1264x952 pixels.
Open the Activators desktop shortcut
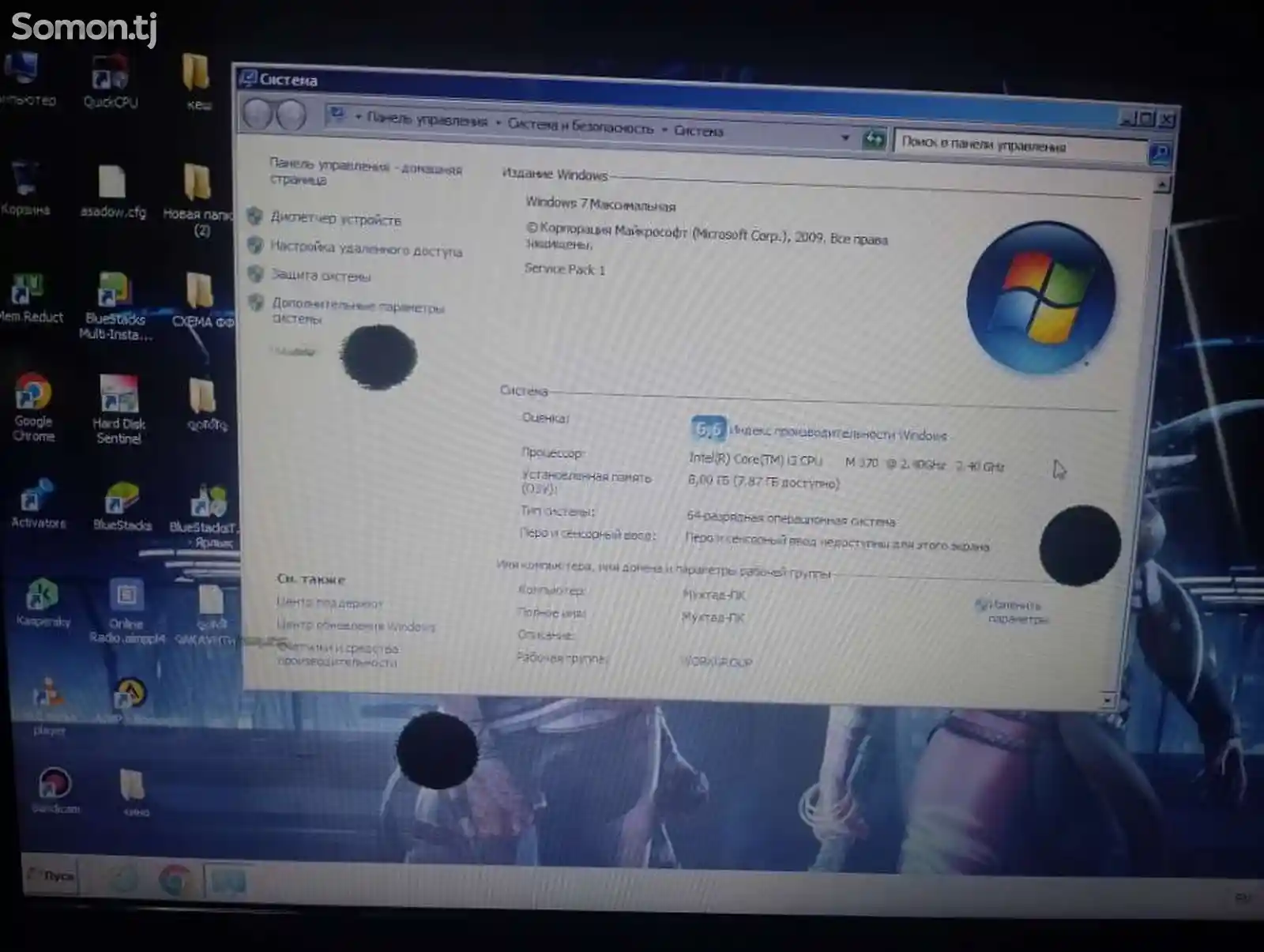point(38,503)
